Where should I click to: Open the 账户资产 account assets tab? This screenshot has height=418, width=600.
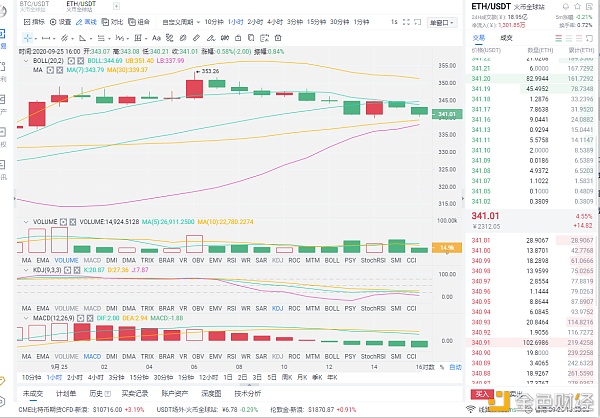click(175, 394)
